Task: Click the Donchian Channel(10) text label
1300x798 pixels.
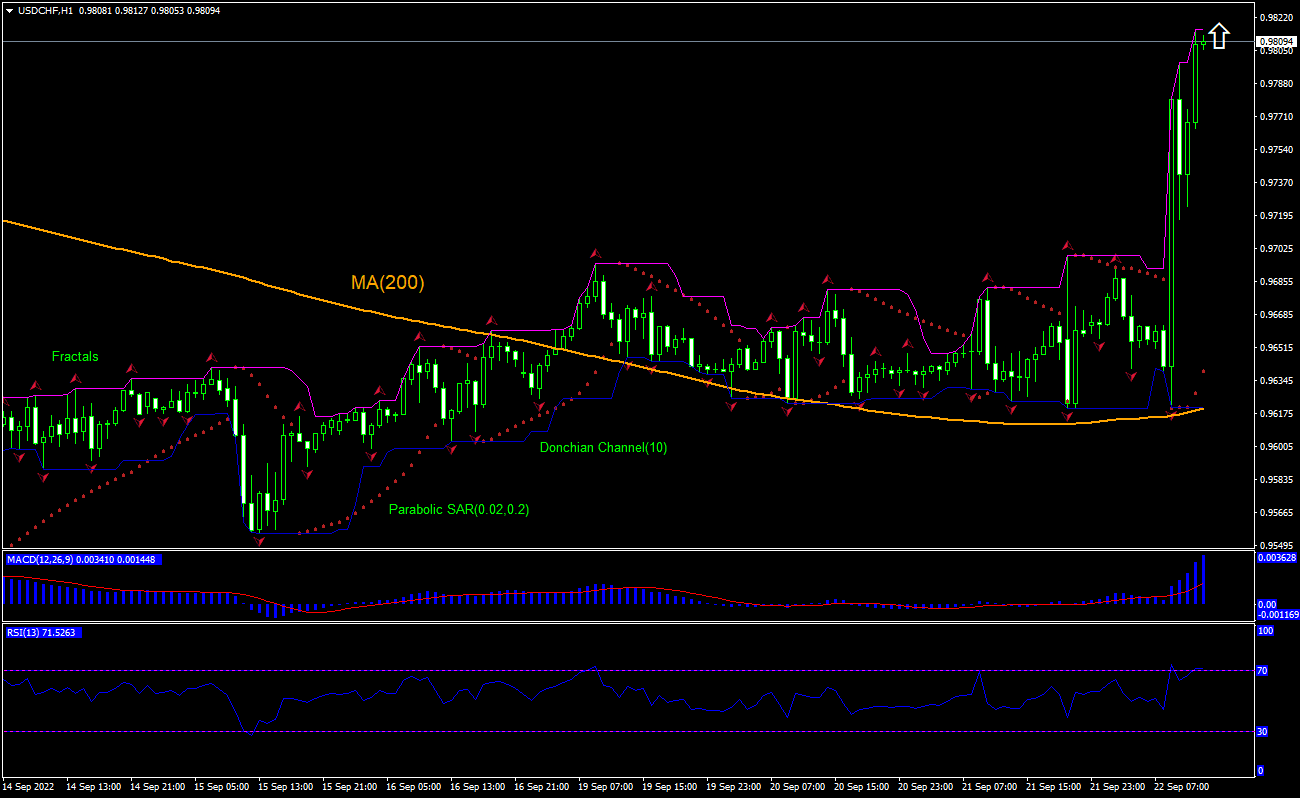Action: (x=601, y=447)
